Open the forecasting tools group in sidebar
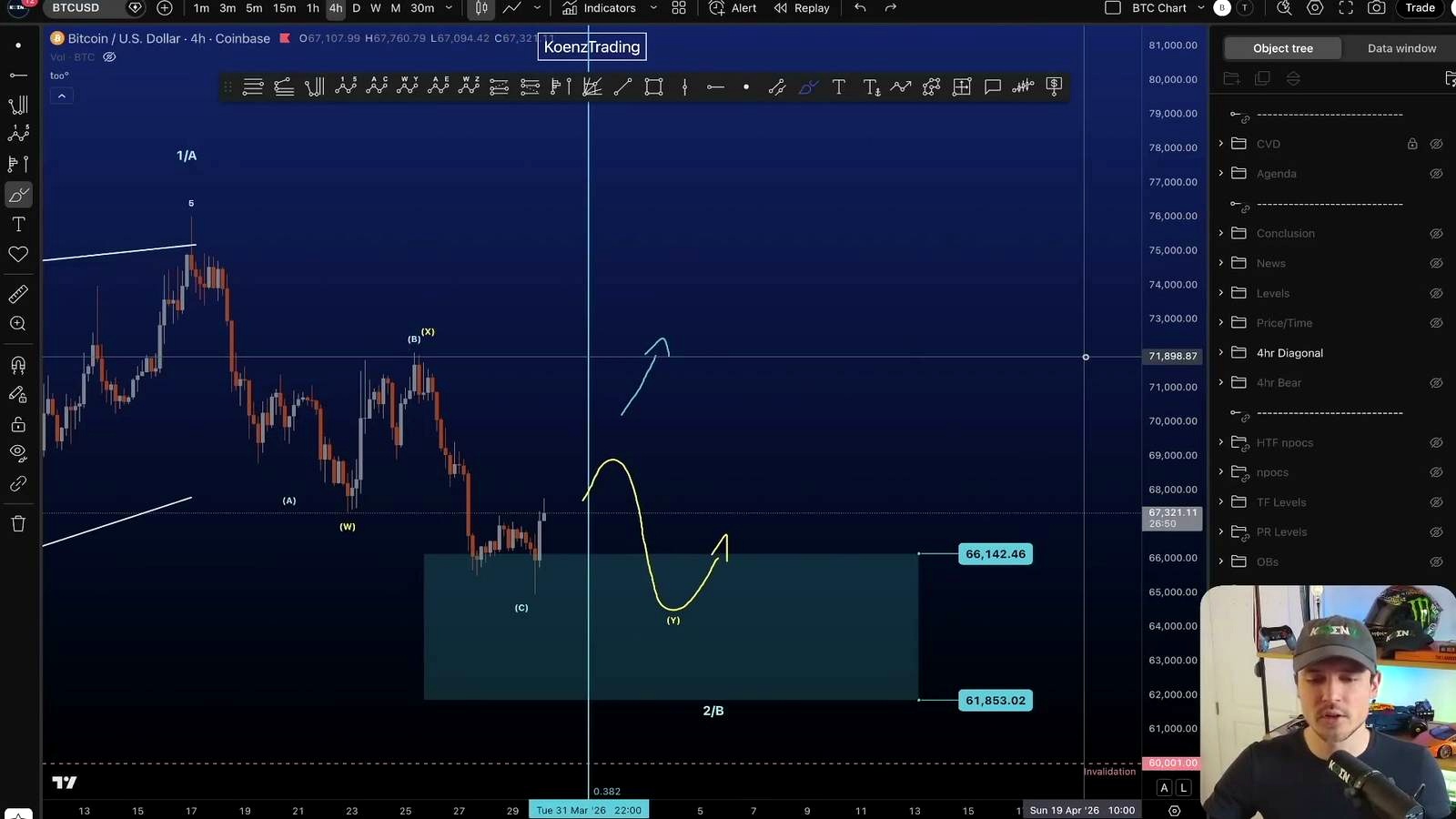This screenshot has height=819, width=1456. [18, 164]
